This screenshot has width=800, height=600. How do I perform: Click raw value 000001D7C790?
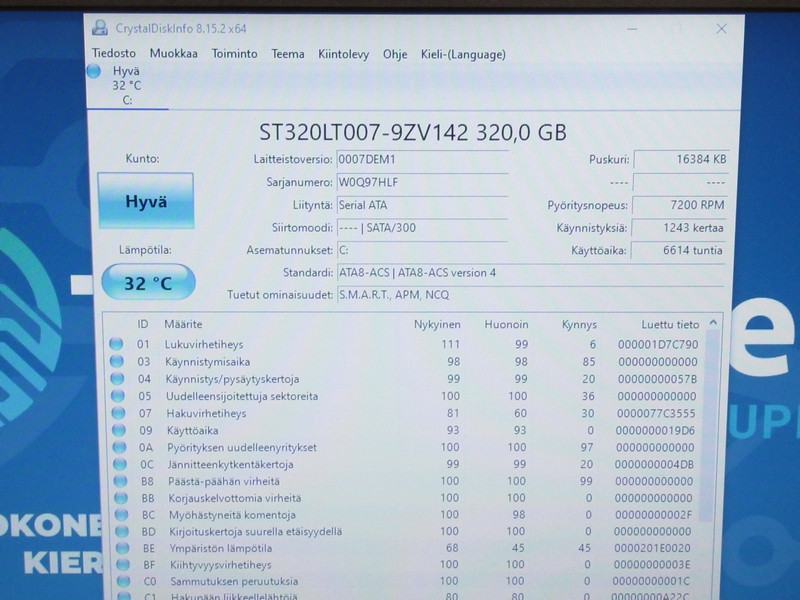[x=658, y=344]
